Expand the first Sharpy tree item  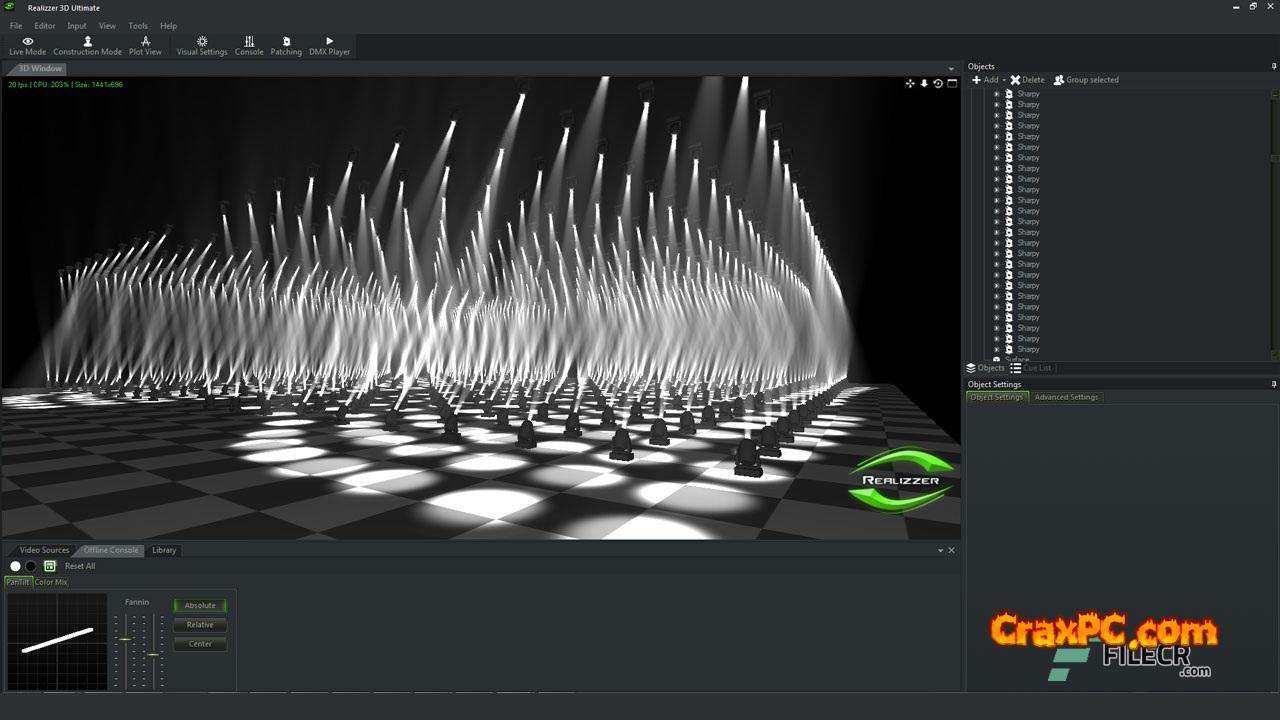[996, 94]
